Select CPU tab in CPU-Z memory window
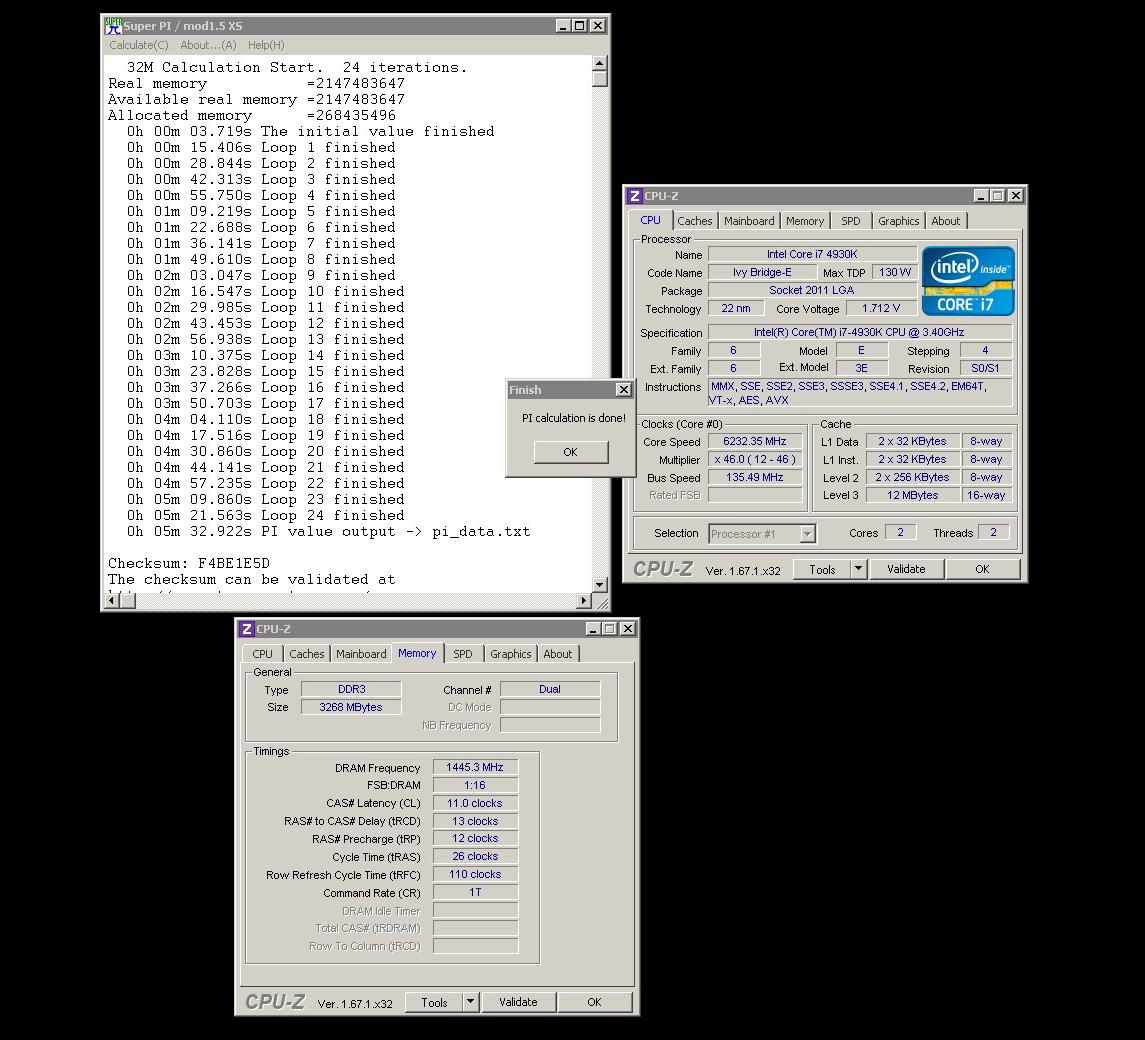1145x1040 pixels. (x=262, y=654)
